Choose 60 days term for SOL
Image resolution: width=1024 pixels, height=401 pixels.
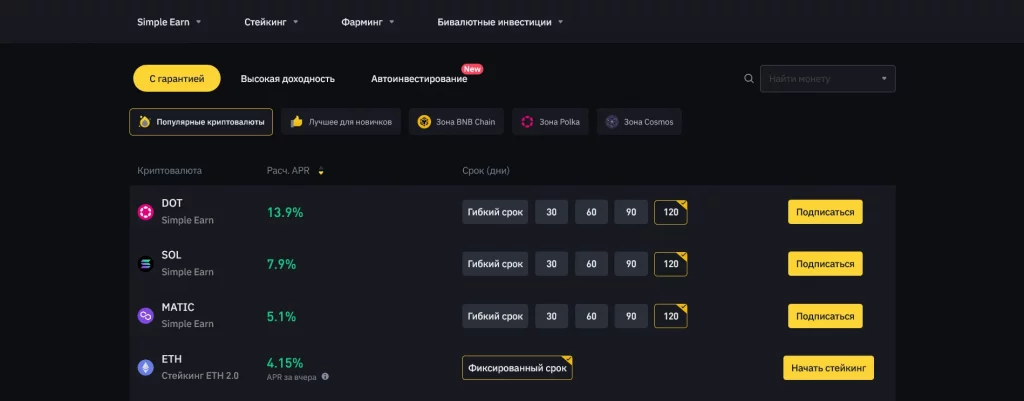pyautogui.click(x=591, y=264)
